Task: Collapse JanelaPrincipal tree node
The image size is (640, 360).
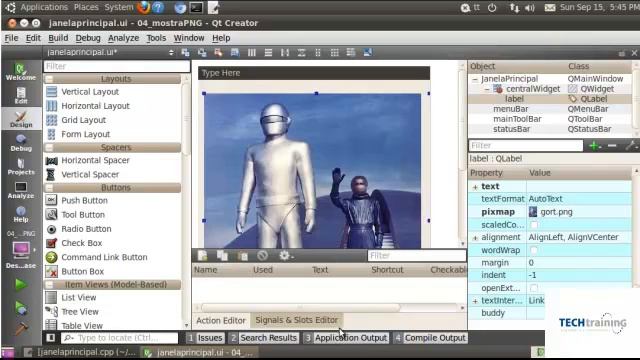Action: click(x=475, y=79)
